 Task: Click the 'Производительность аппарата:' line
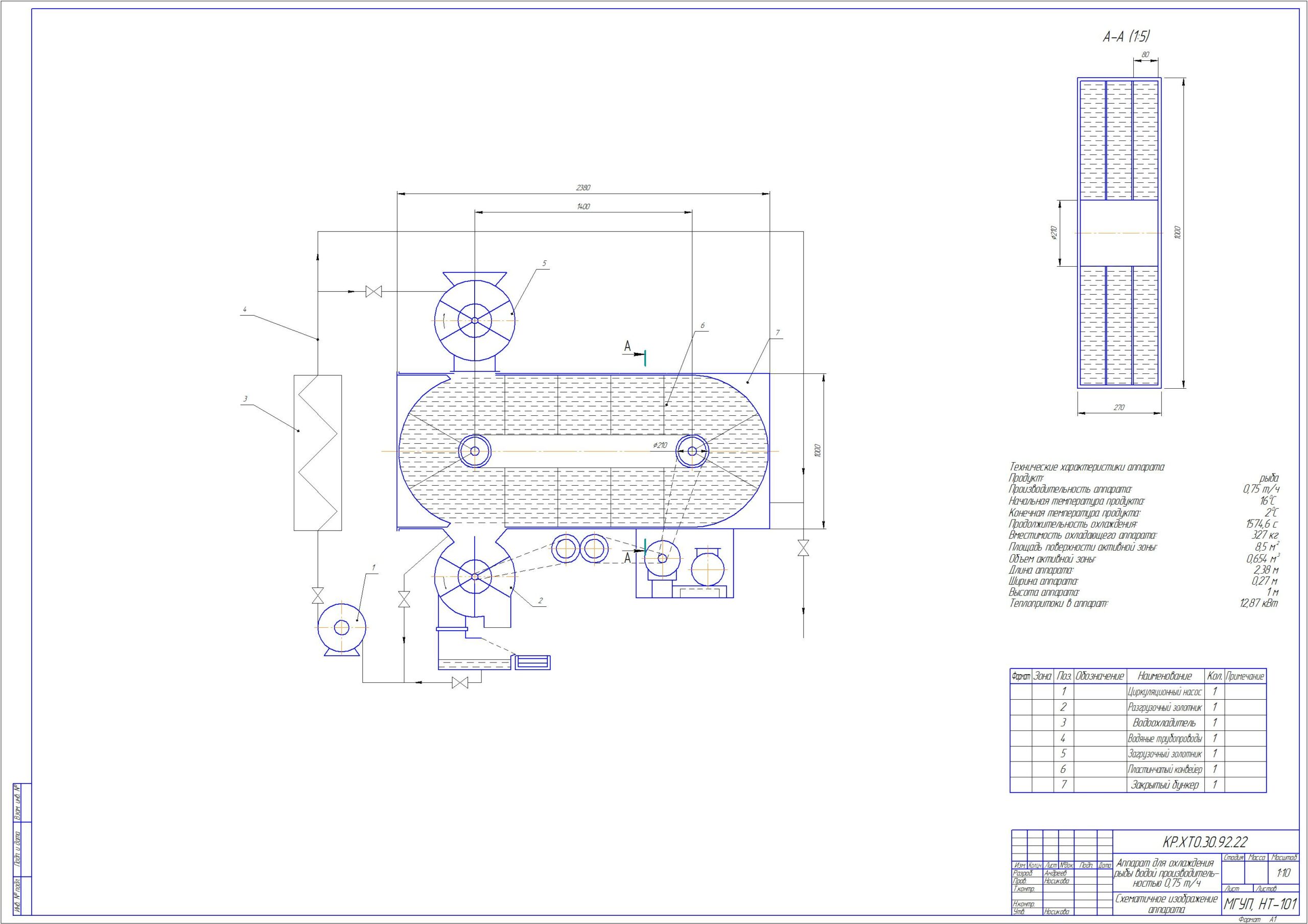1070,489
